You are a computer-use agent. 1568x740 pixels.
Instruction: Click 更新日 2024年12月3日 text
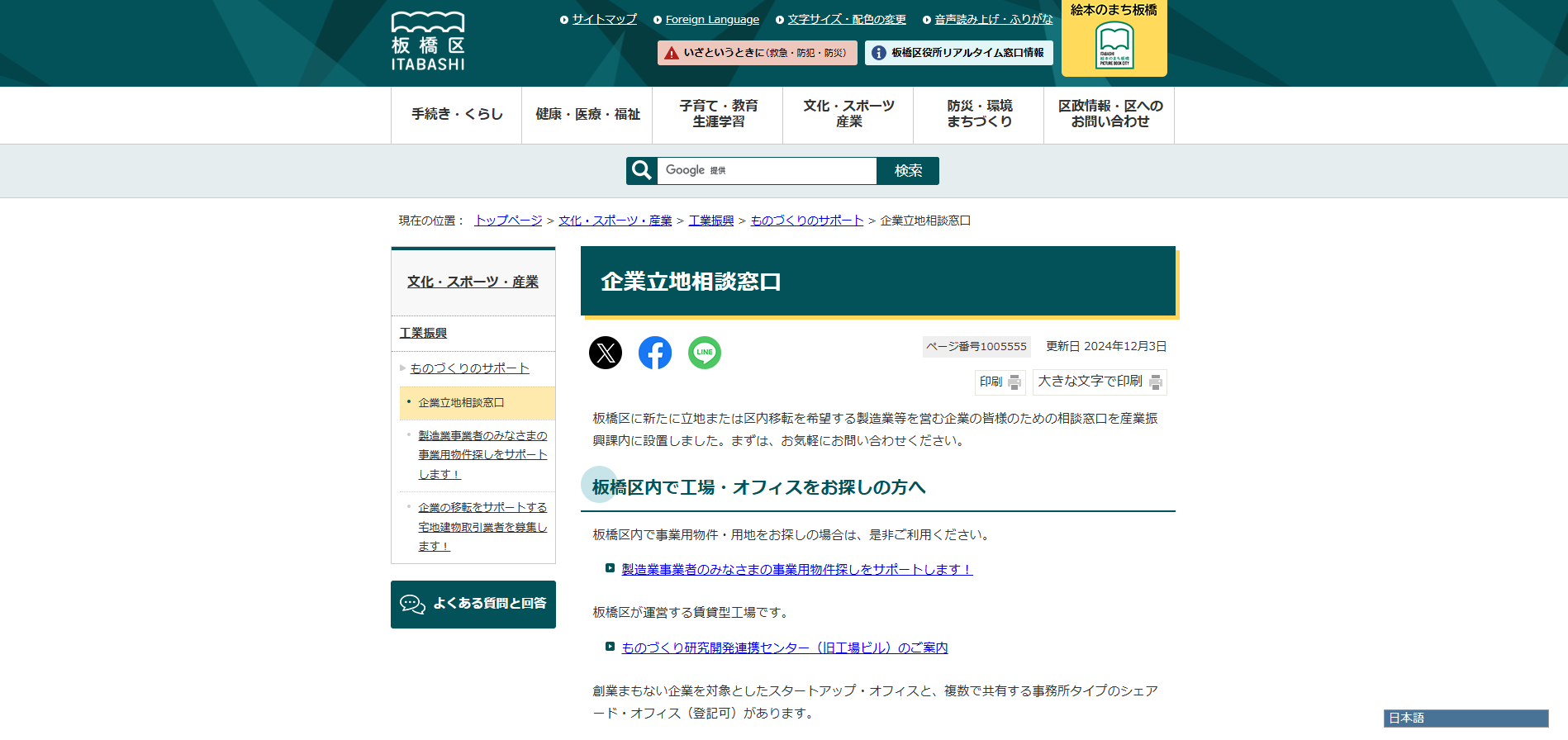click(1106, 347)
